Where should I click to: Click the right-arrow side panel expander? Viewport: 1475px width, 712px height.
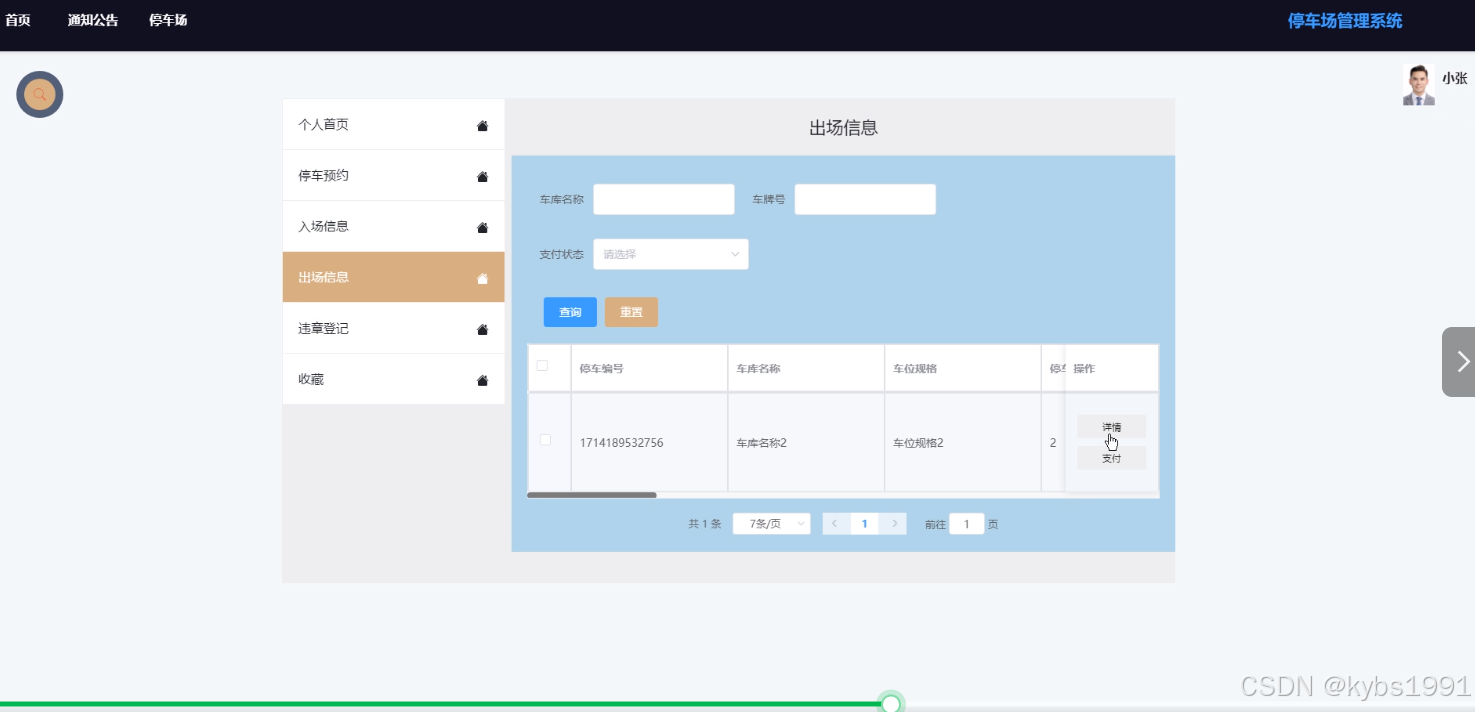1459,362
